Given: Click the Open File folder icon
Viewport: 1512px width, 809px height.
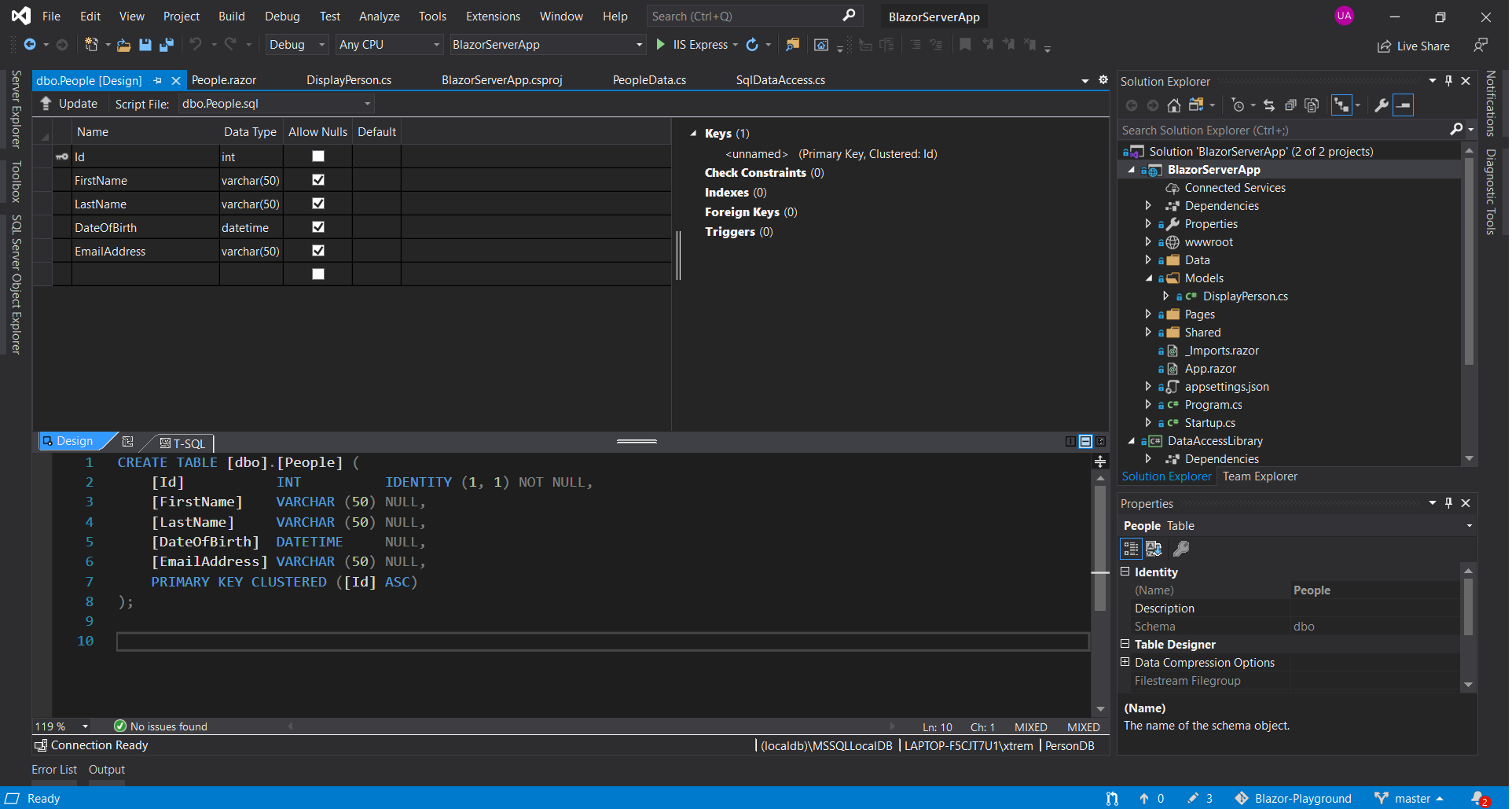Looking at the screenshot, I should pyautogui.click(x=123, y=45).
